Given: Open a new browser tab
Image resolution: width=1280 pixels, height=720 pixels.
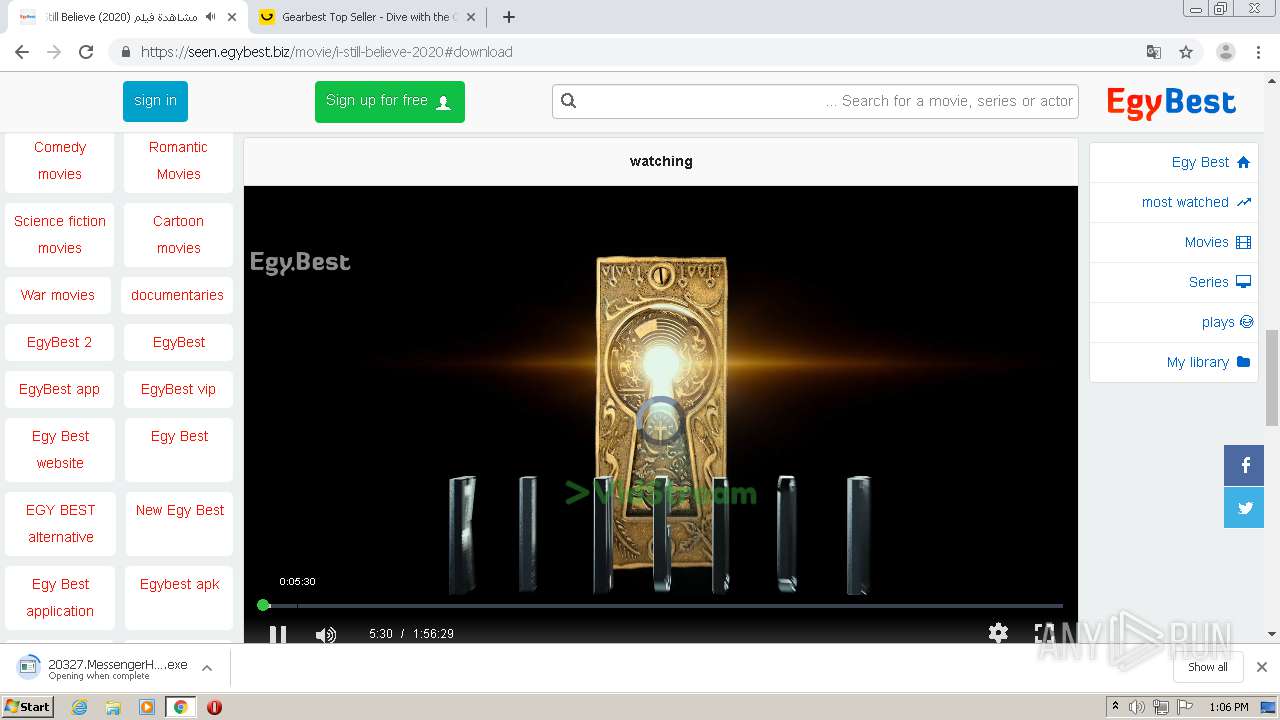Looking at the screenshot, I should 508,17.
